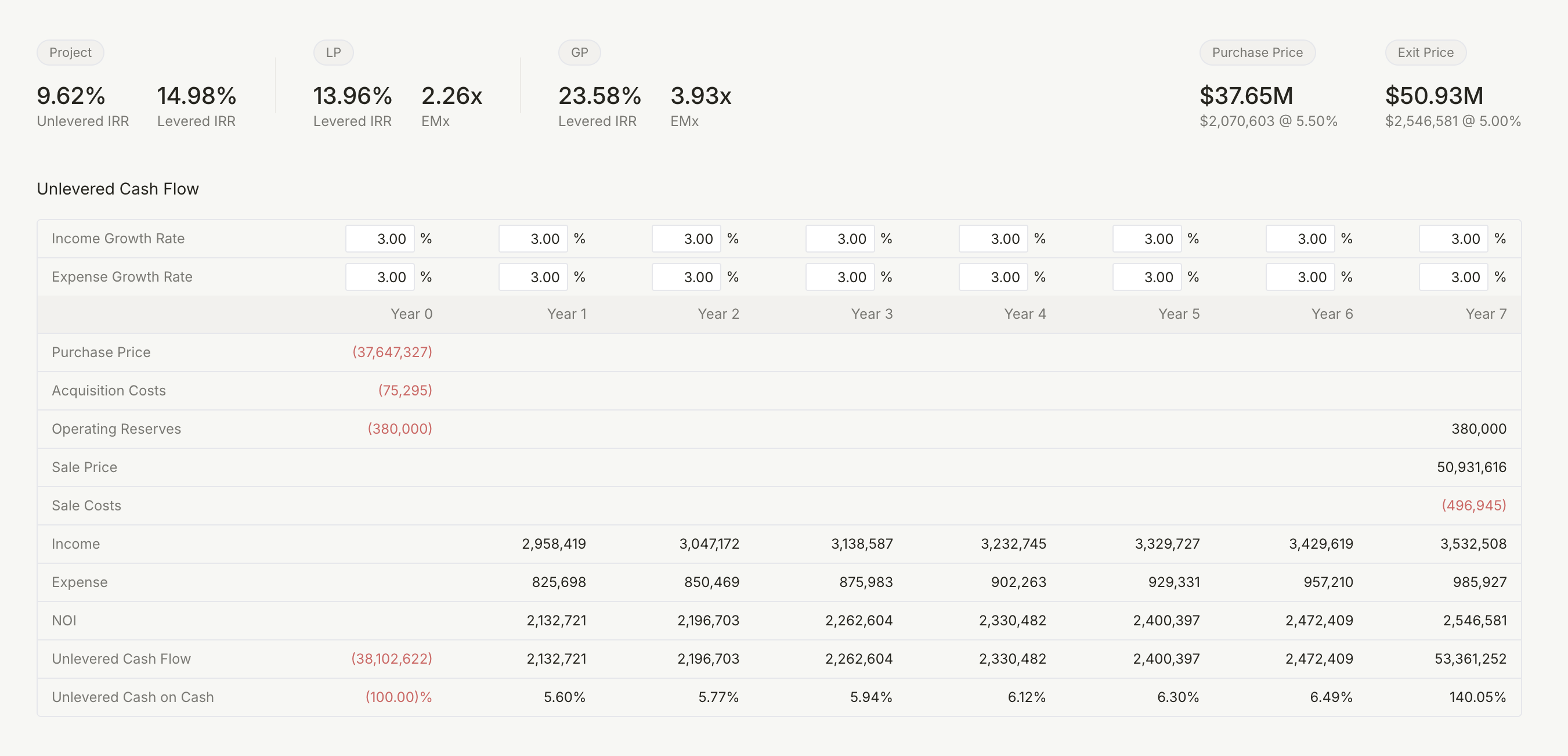Select the LP badge
Image resolution: width=1568 pixels, height=756 pixels.
(333, 52)
